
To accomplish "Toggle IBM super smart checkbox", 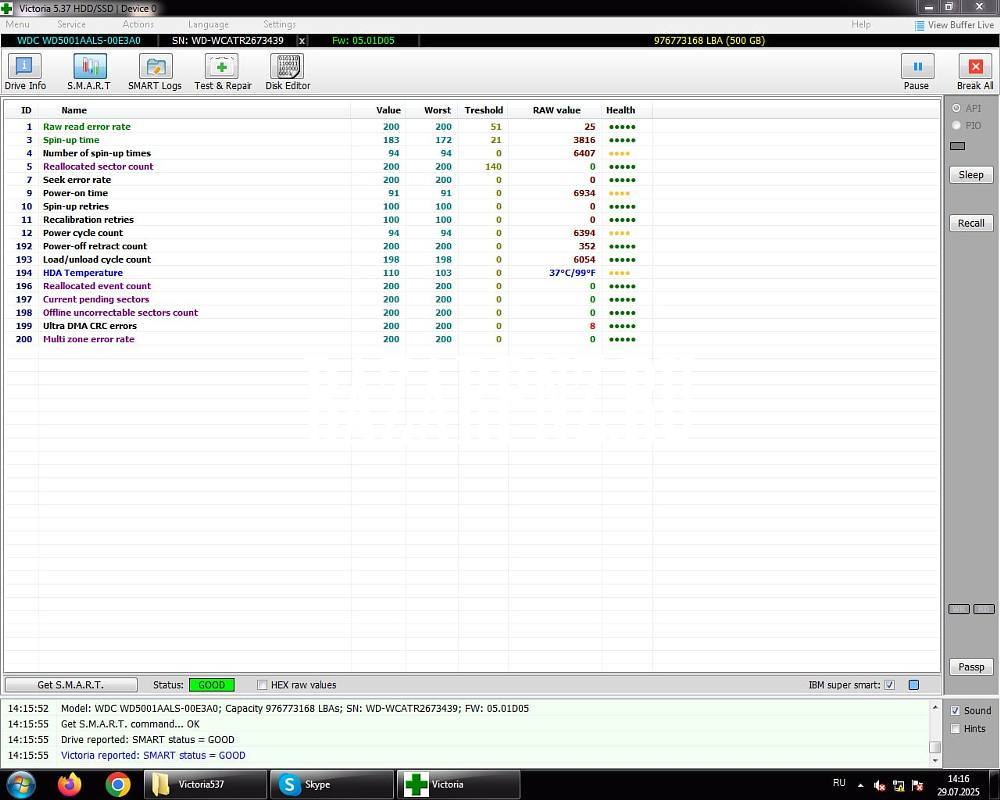I will (x=890, y=685).
